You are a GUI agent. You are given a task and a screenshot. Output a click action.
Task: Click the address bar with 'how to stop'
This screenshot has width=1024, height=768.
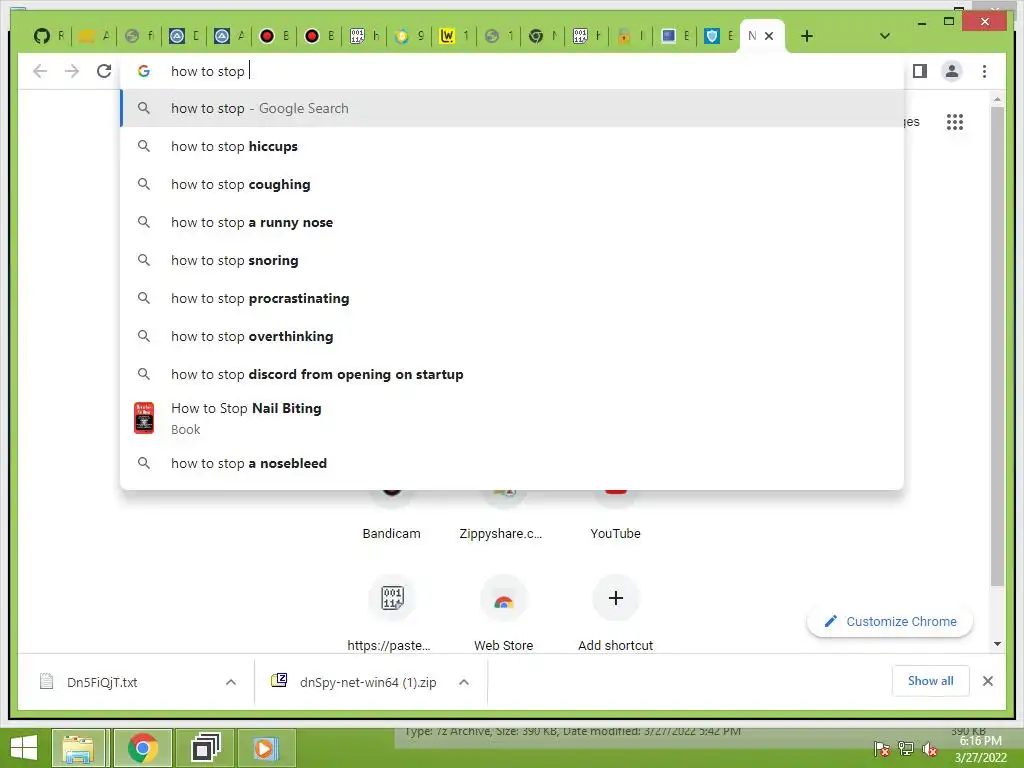click(513, 71)
